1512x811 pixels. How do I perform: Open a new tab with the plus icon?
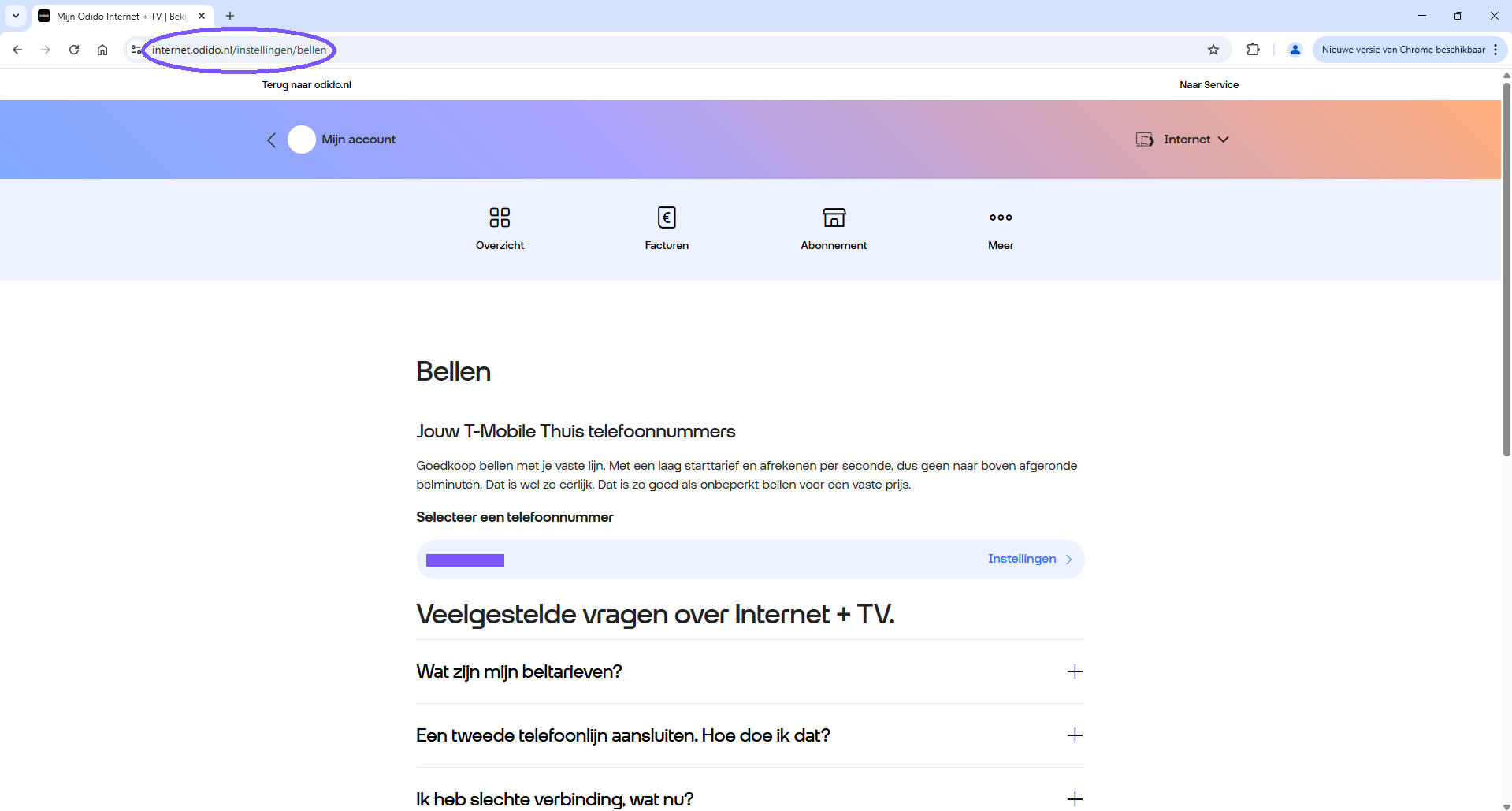230,16
